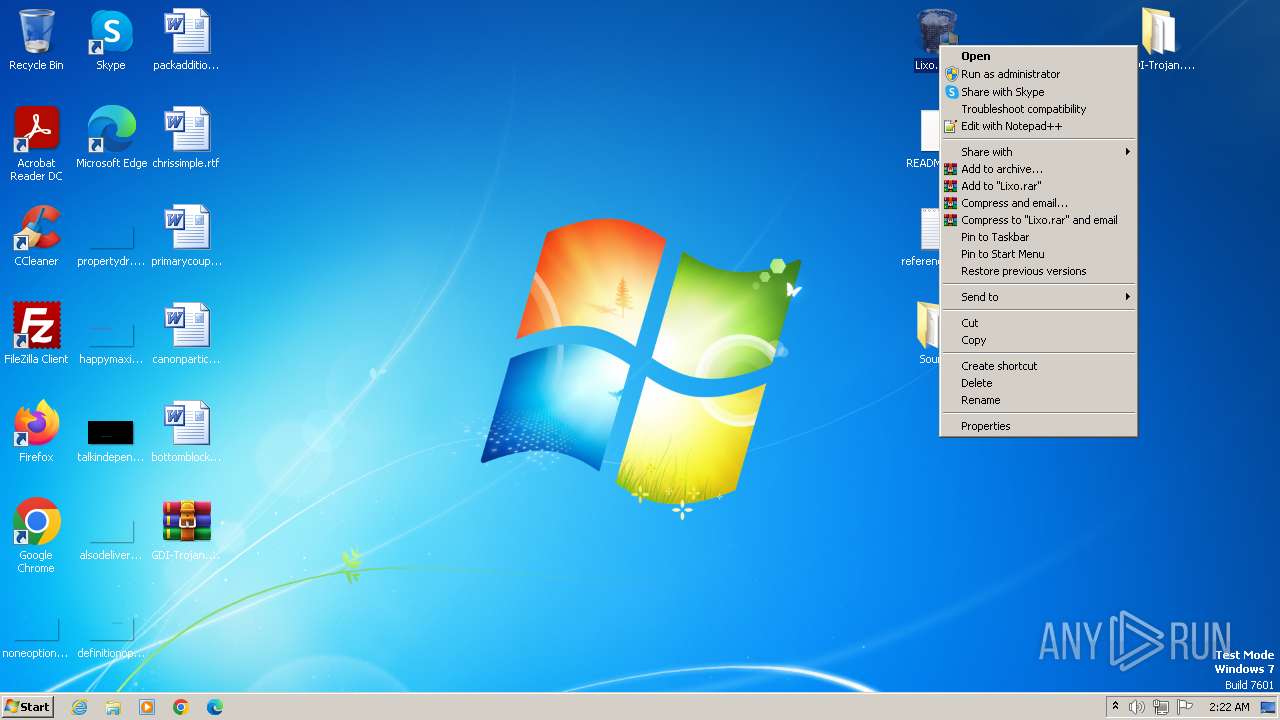Screen dimensions: 1280x720
Task: Choose Troubleshoot compatibility
Action: coord(1038,109)
